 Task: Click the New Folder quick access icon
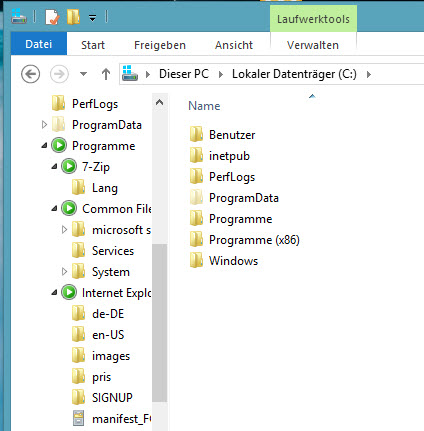(73, 17)
